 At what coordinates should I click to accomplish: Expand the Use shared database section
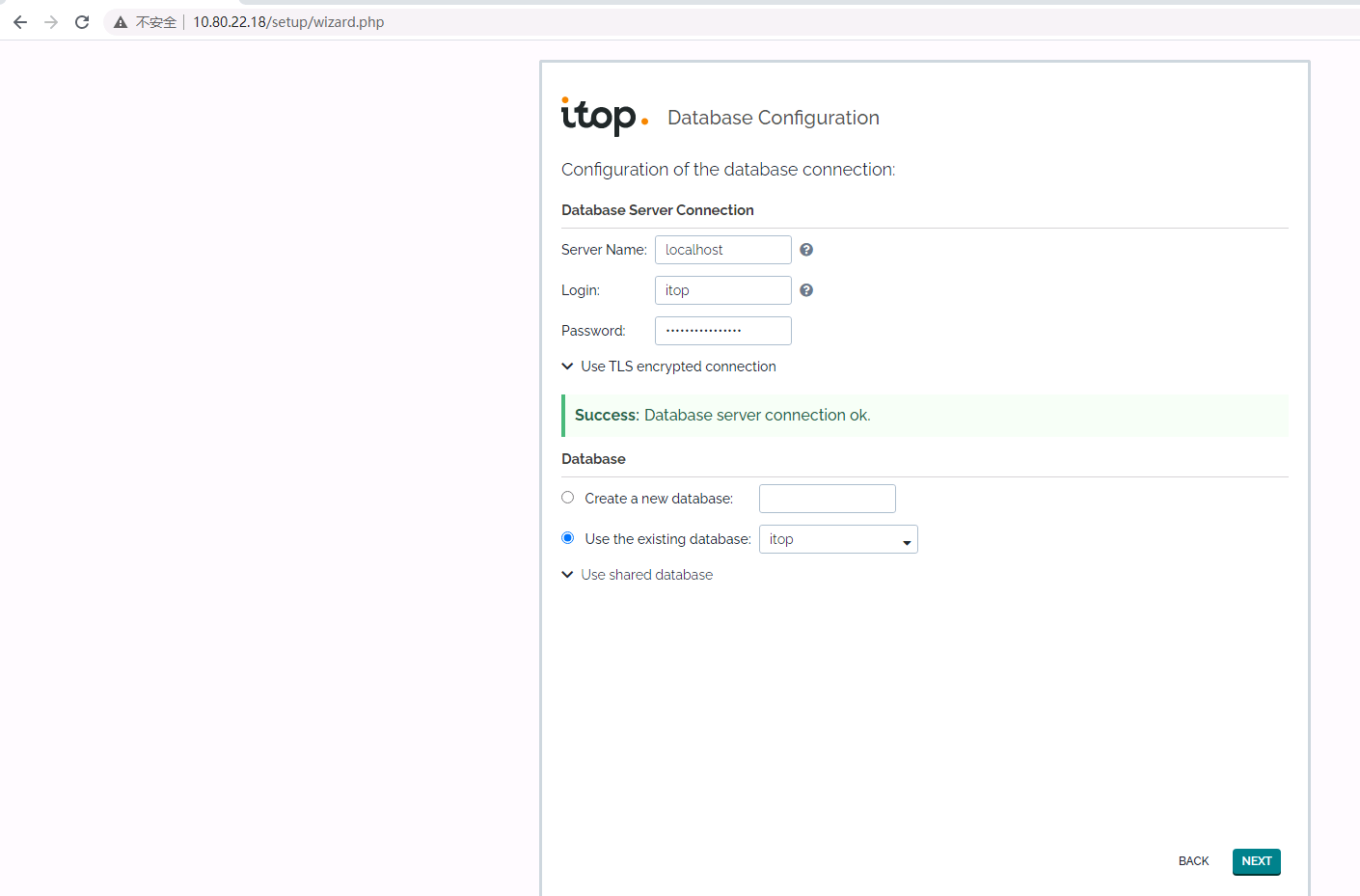click(x=646, y=575)
